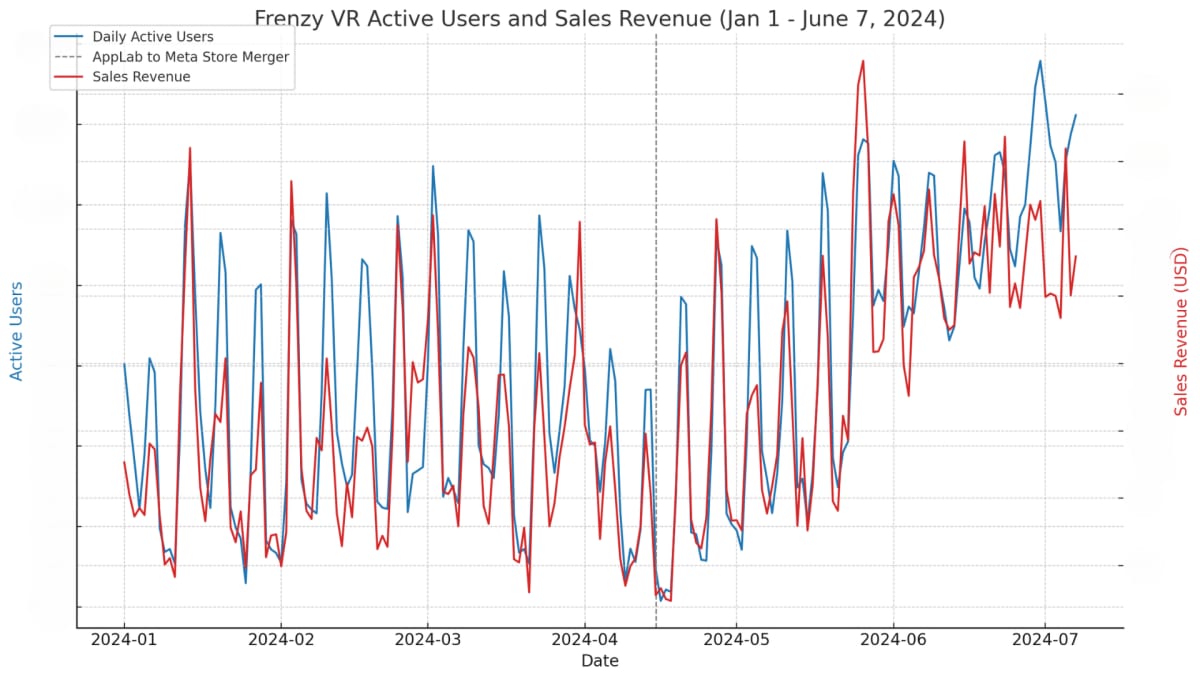
Task: Click the 2024-05 x-axis tick label
Action: [737, 639]
